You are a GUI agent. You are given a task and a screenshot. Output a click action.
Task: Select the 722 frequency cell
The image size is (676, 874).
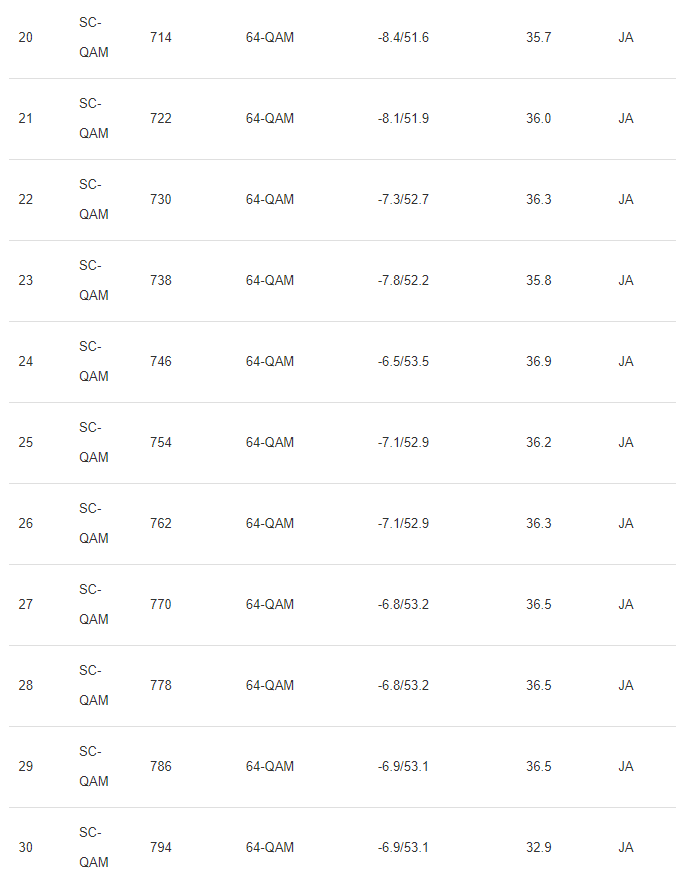[x=160, y=118]
